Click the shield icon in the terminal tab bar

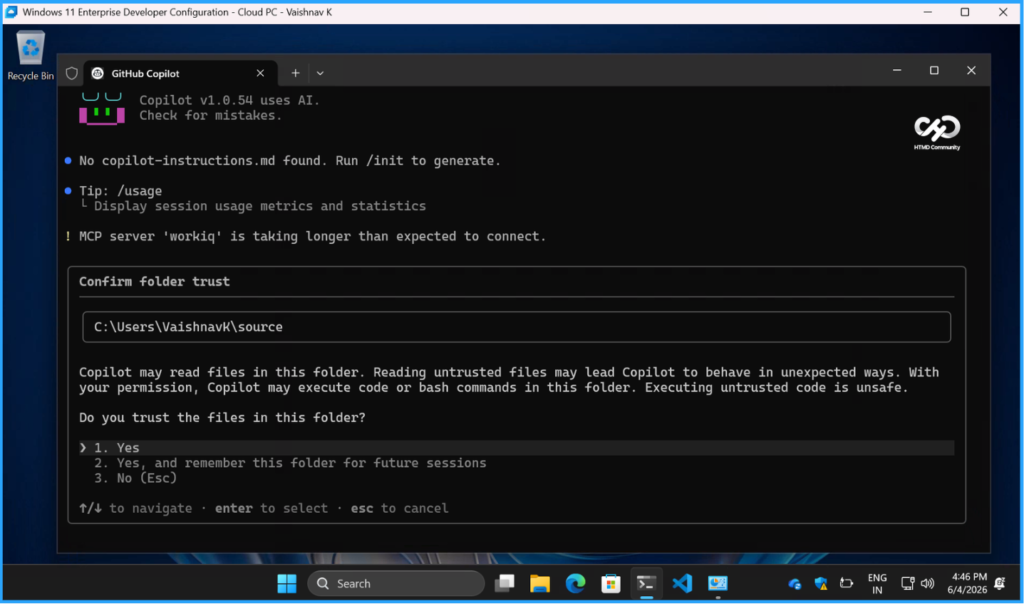[x=72, y=73]
